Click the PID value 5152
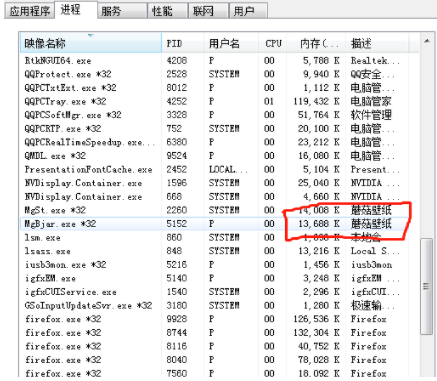Viewport: 437px width, 381px height. 177,224
